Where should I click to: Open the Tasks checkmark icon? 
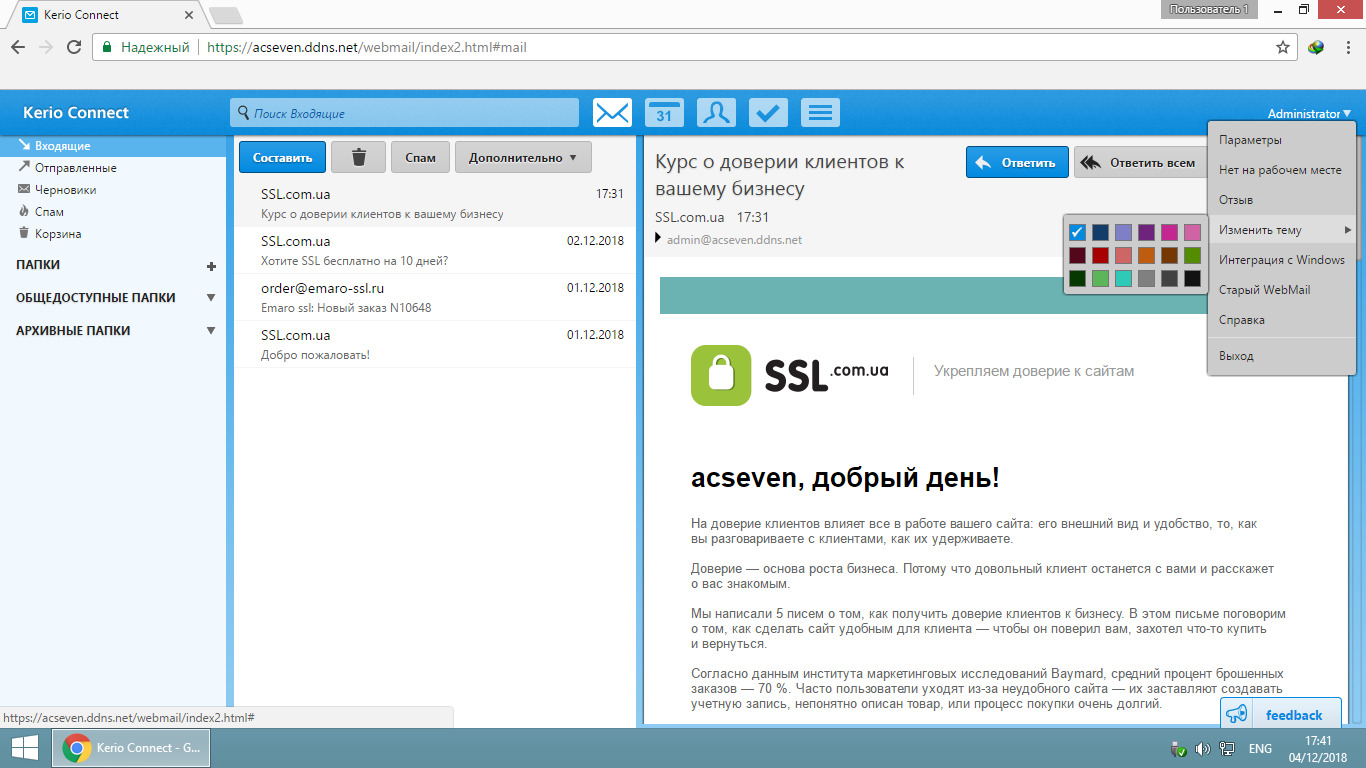[768, 113]
